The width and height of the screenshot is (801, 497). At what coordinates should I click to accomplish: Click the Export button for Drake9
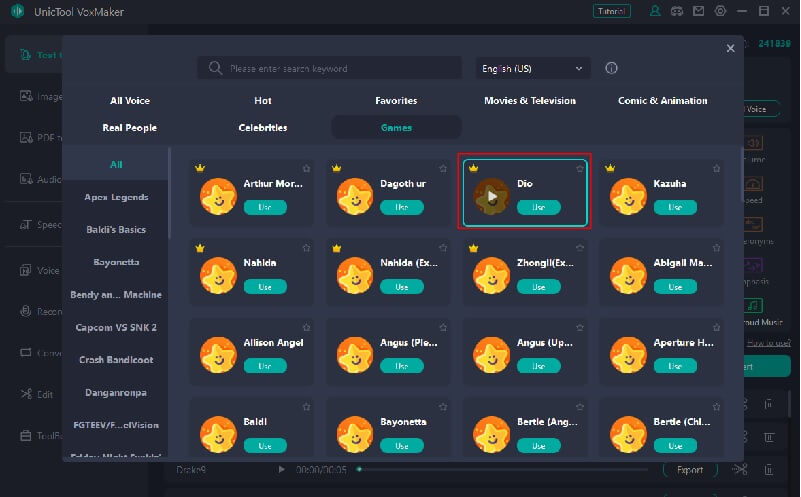690,469
